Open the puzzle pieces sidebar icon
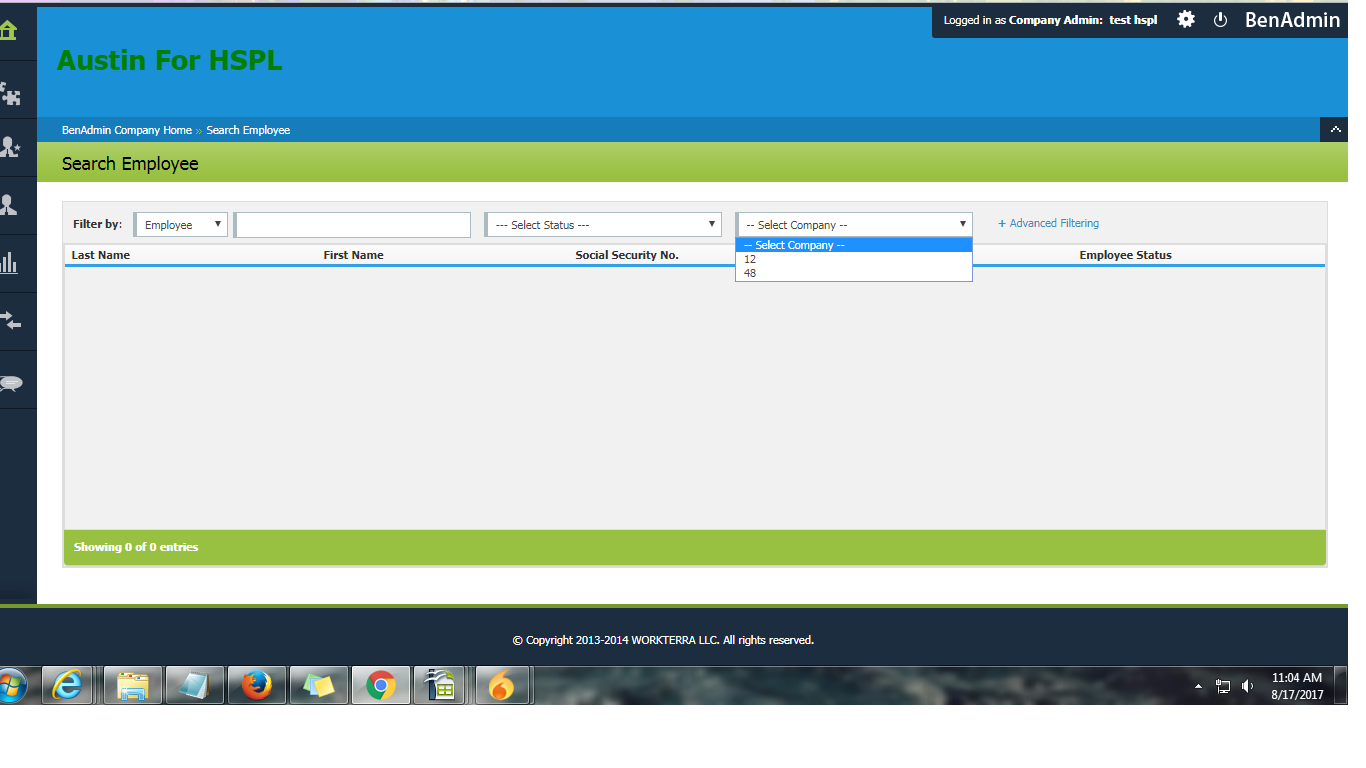 click(x=10, y=94)
